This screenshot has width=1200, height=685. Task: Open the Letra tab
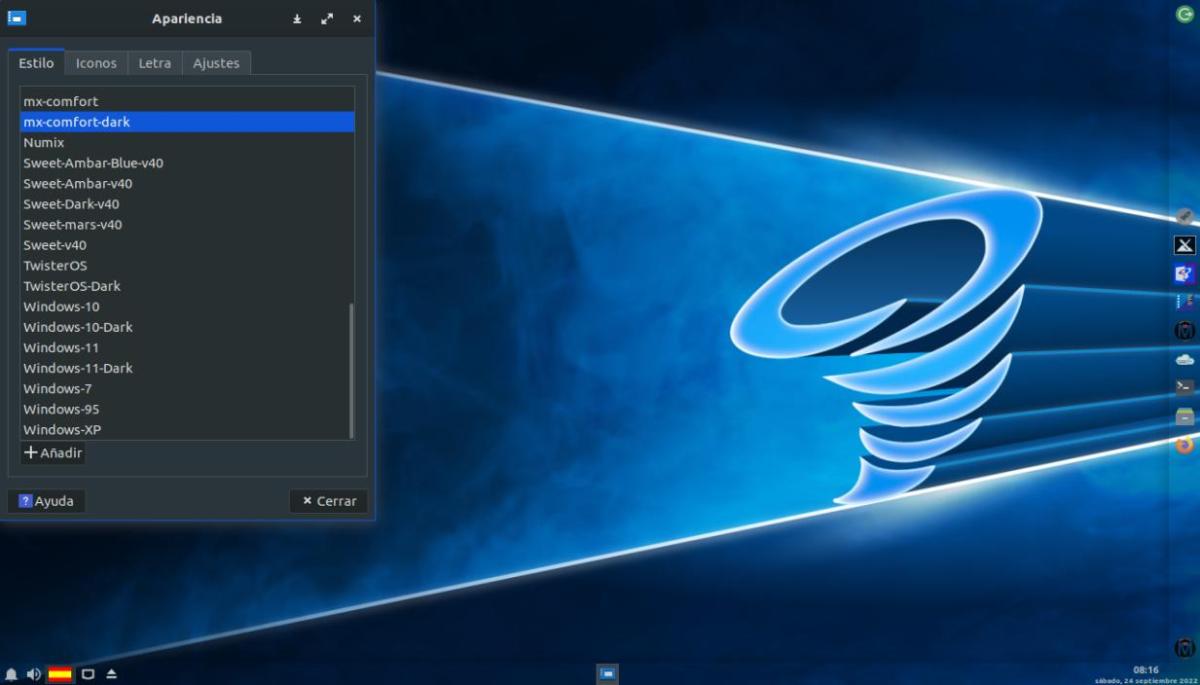tap(154, 63)
